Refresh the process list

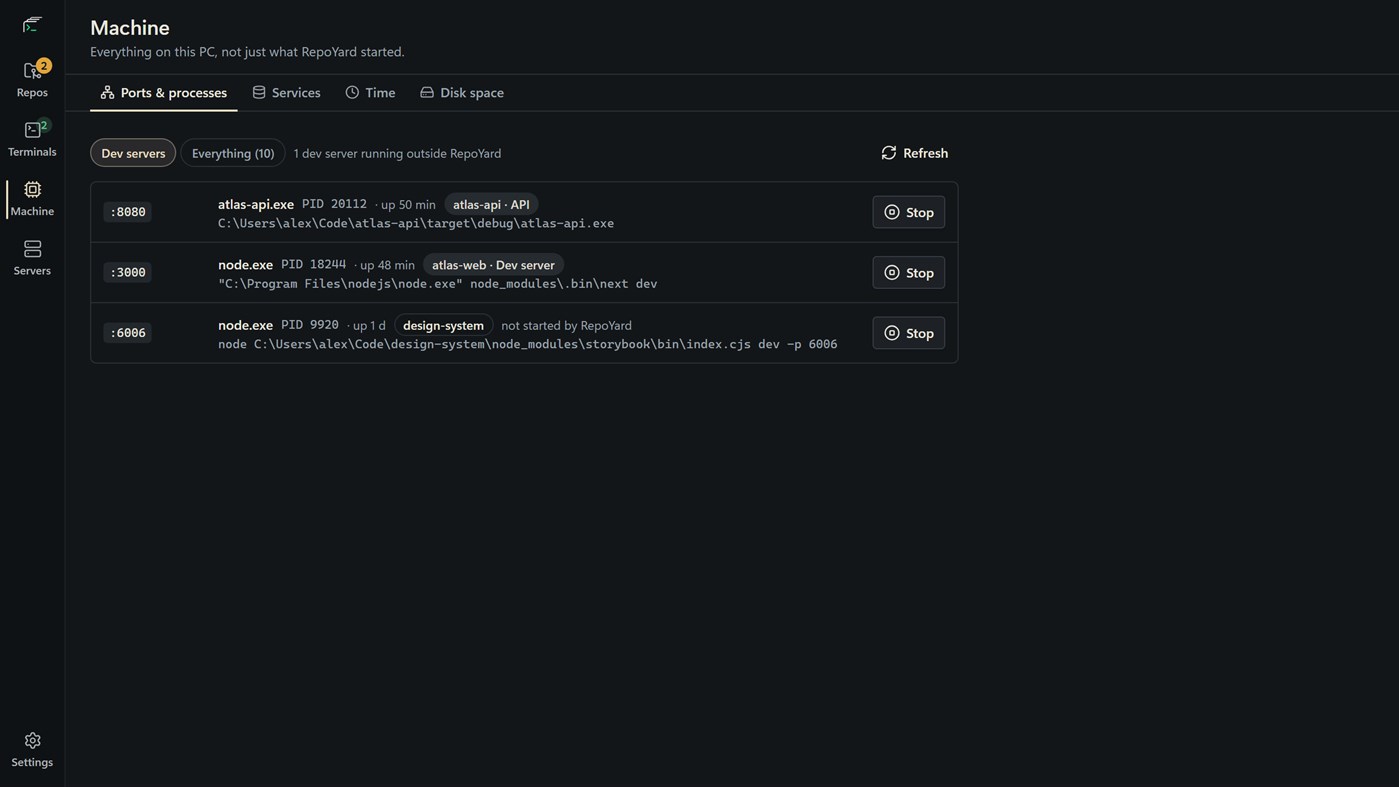click(914, 153)
